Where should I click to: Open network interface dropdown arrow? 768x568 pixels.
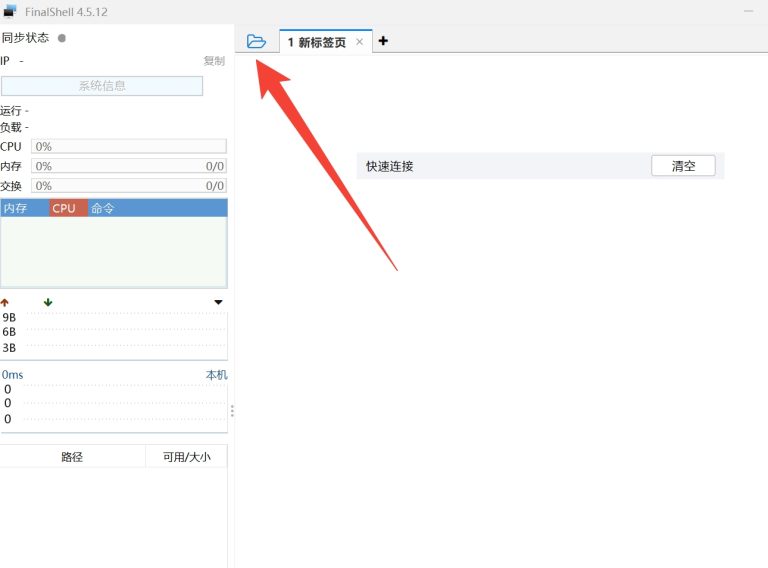[x=219, y=303]
